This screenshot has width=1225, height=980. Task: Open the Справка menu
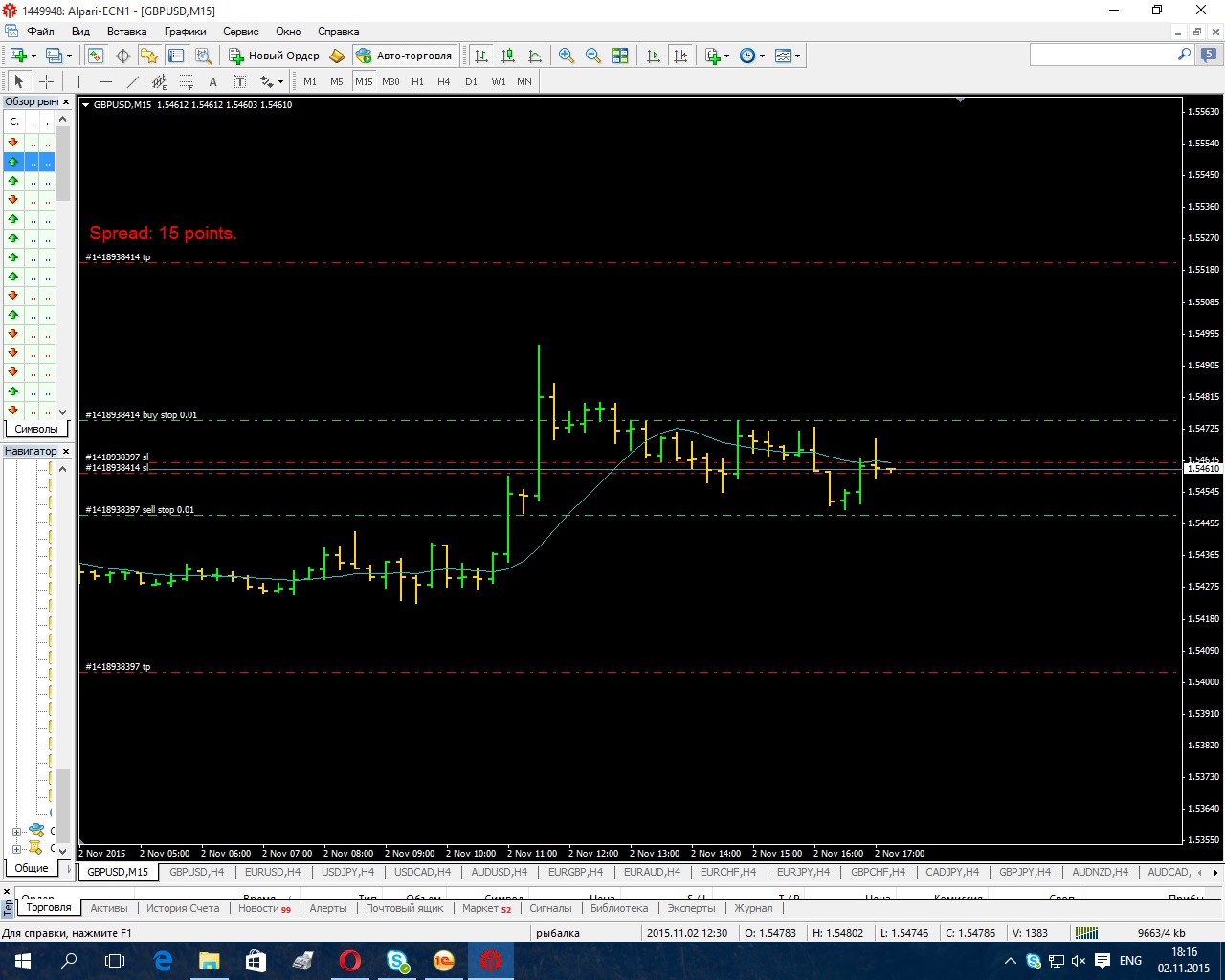338,32
